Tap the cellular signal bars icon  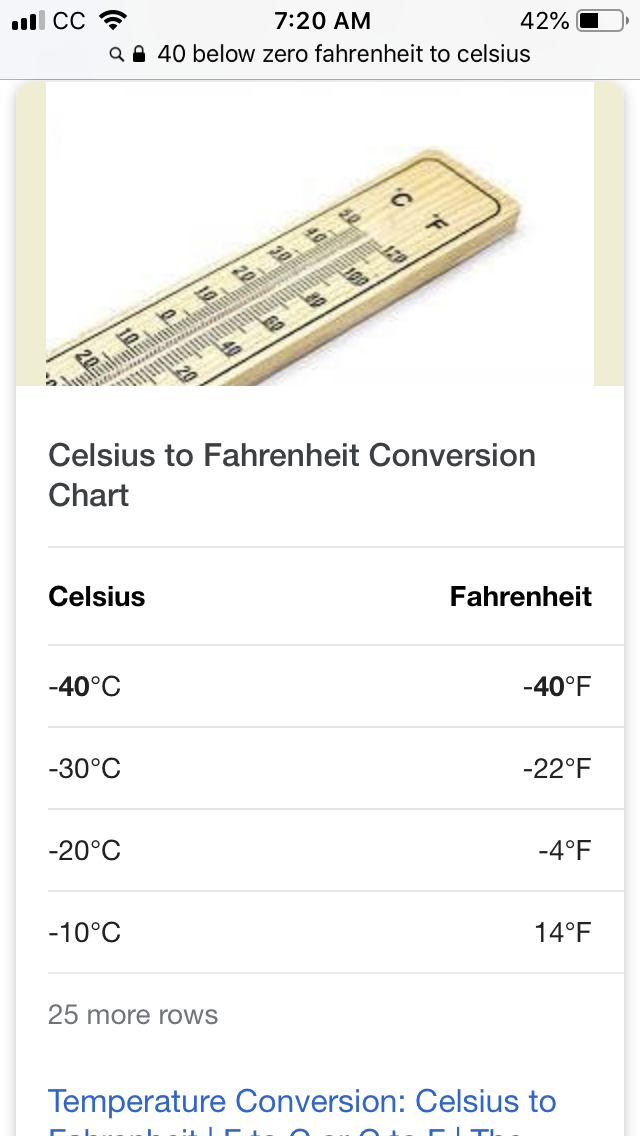pyautogui.click(x=28, y=20)
